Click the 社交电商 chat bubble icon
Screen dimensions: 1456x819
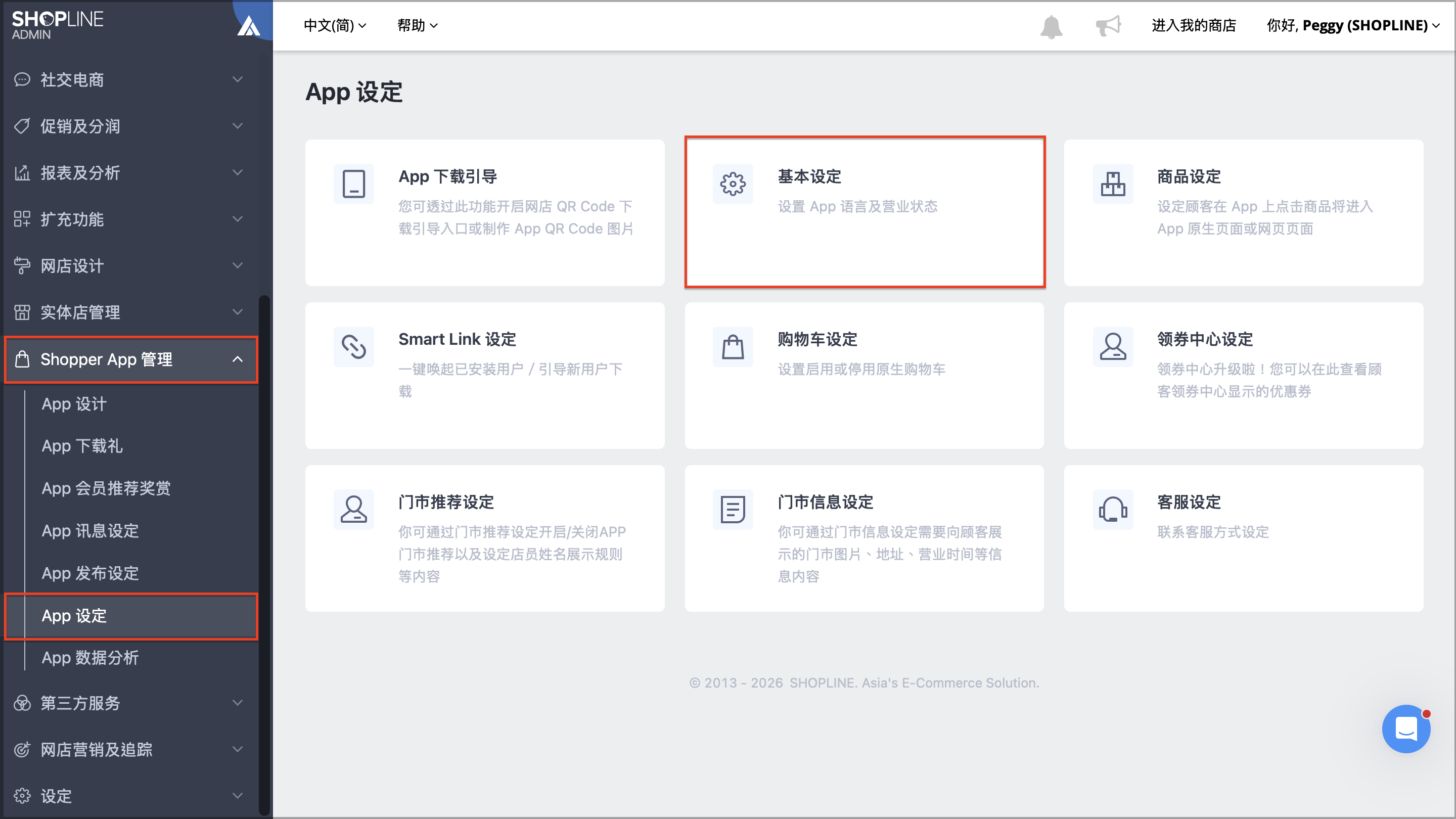pyautogui.click(x=22, y=80)
